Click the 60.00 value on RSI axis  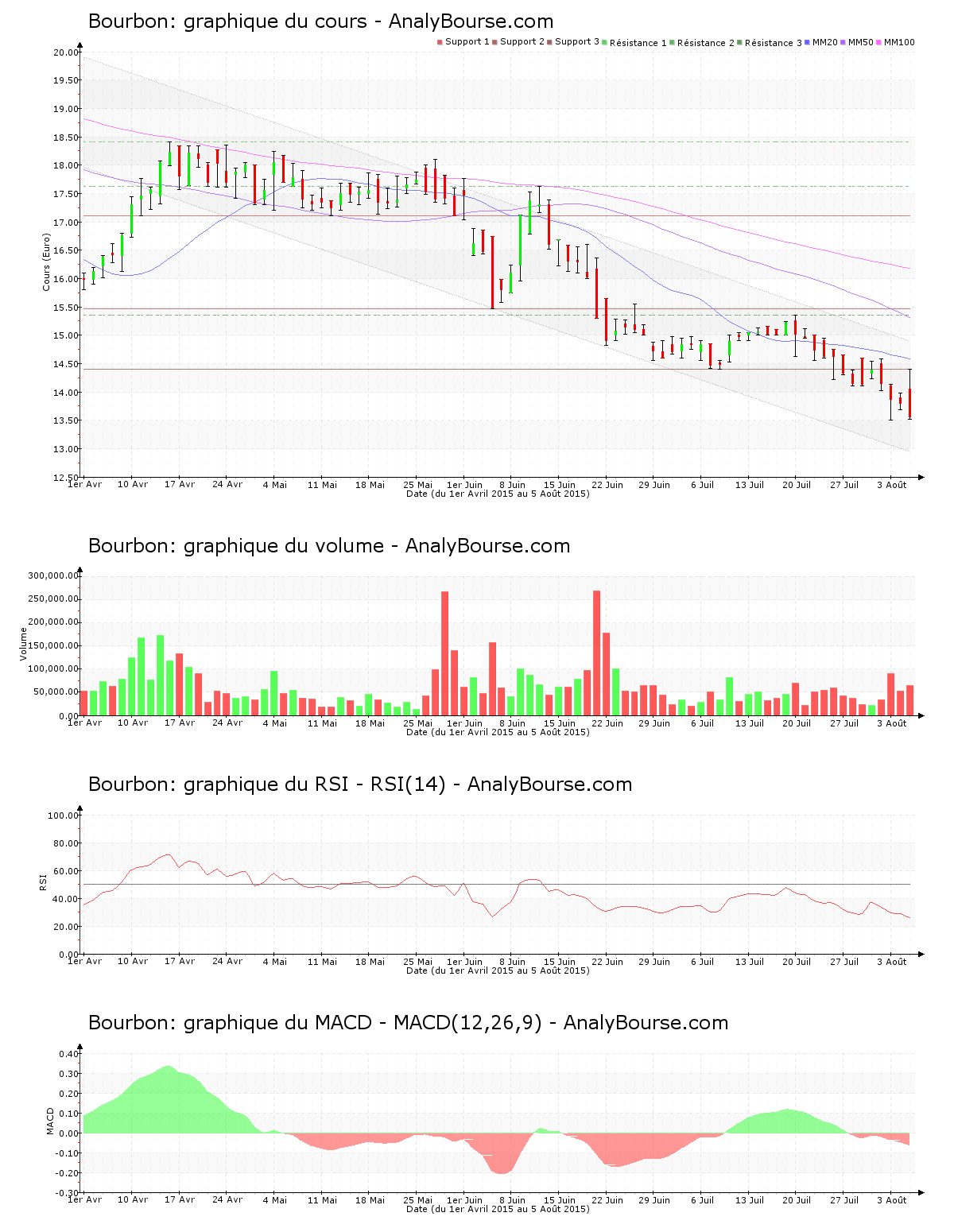point(66,871)
